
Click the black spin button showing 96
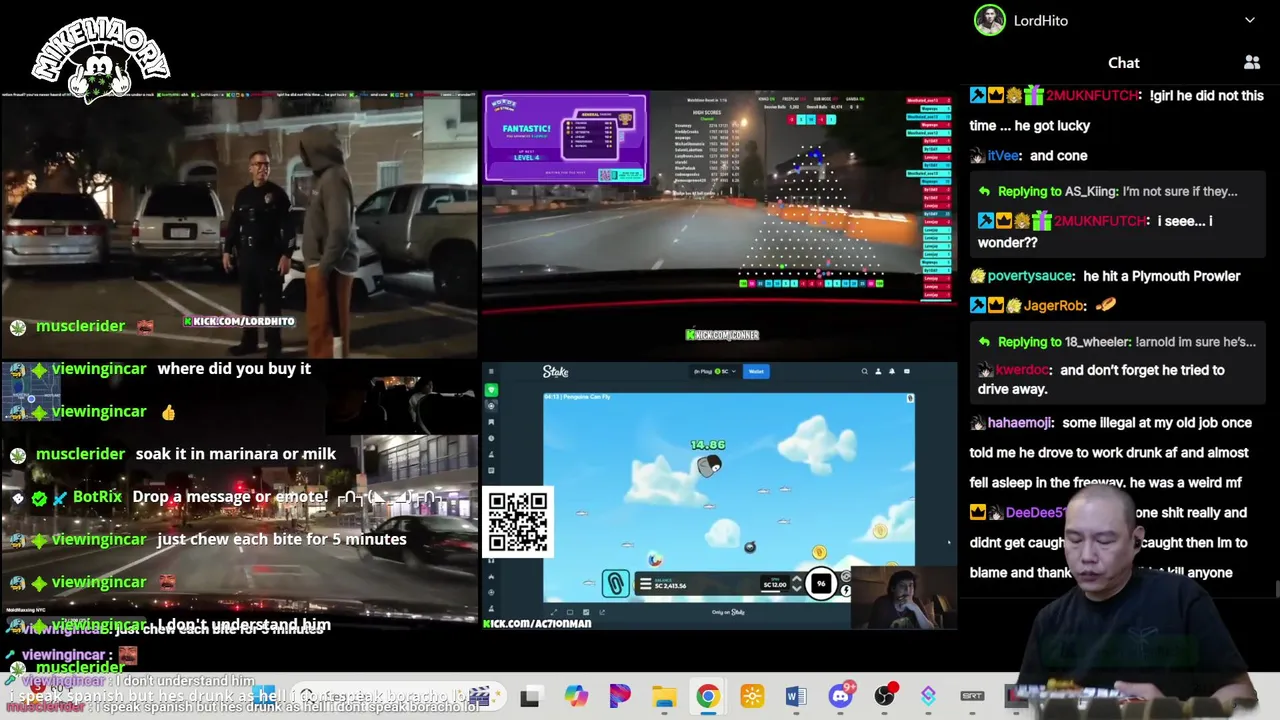pyautogui.click(x=821, y=584)
